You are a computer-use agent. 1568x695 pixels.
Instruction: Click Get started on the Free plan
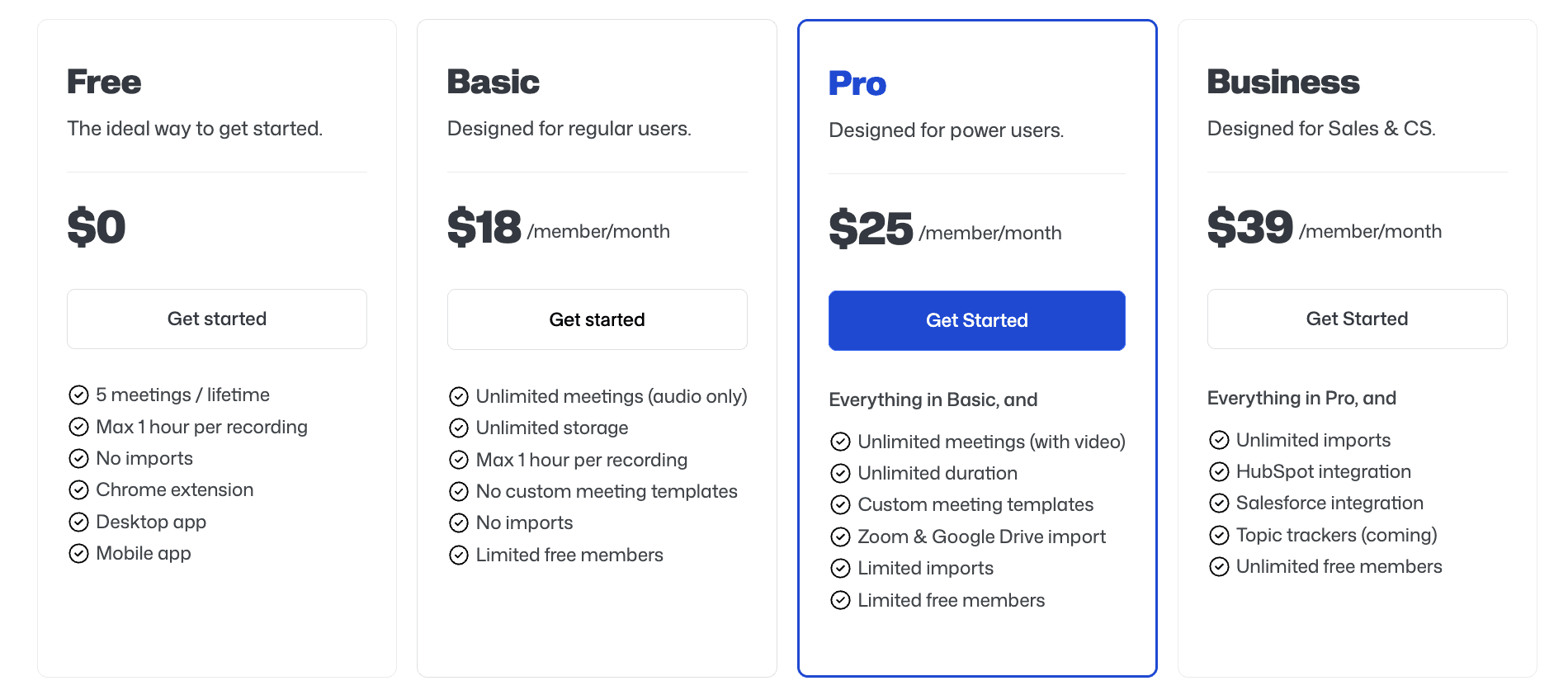tap(216, 319)
